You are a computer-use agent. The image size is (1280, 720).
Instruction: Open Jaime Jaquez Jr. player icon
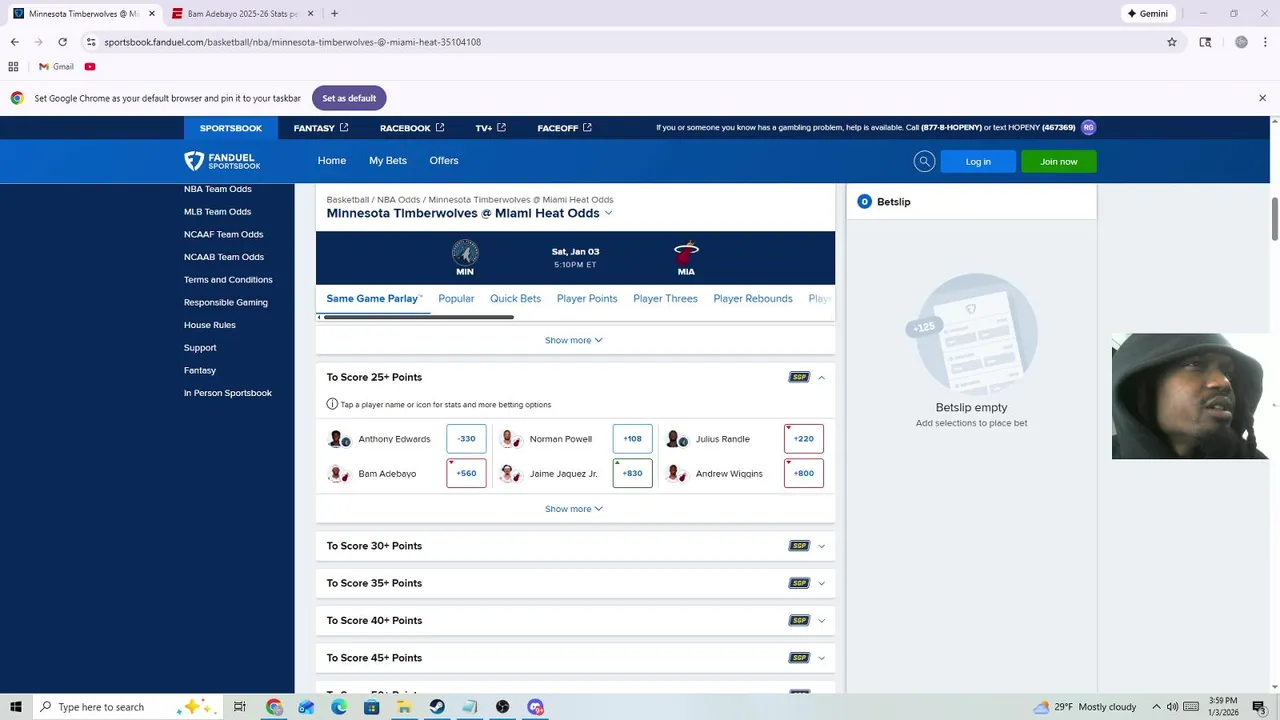(510, 474)
